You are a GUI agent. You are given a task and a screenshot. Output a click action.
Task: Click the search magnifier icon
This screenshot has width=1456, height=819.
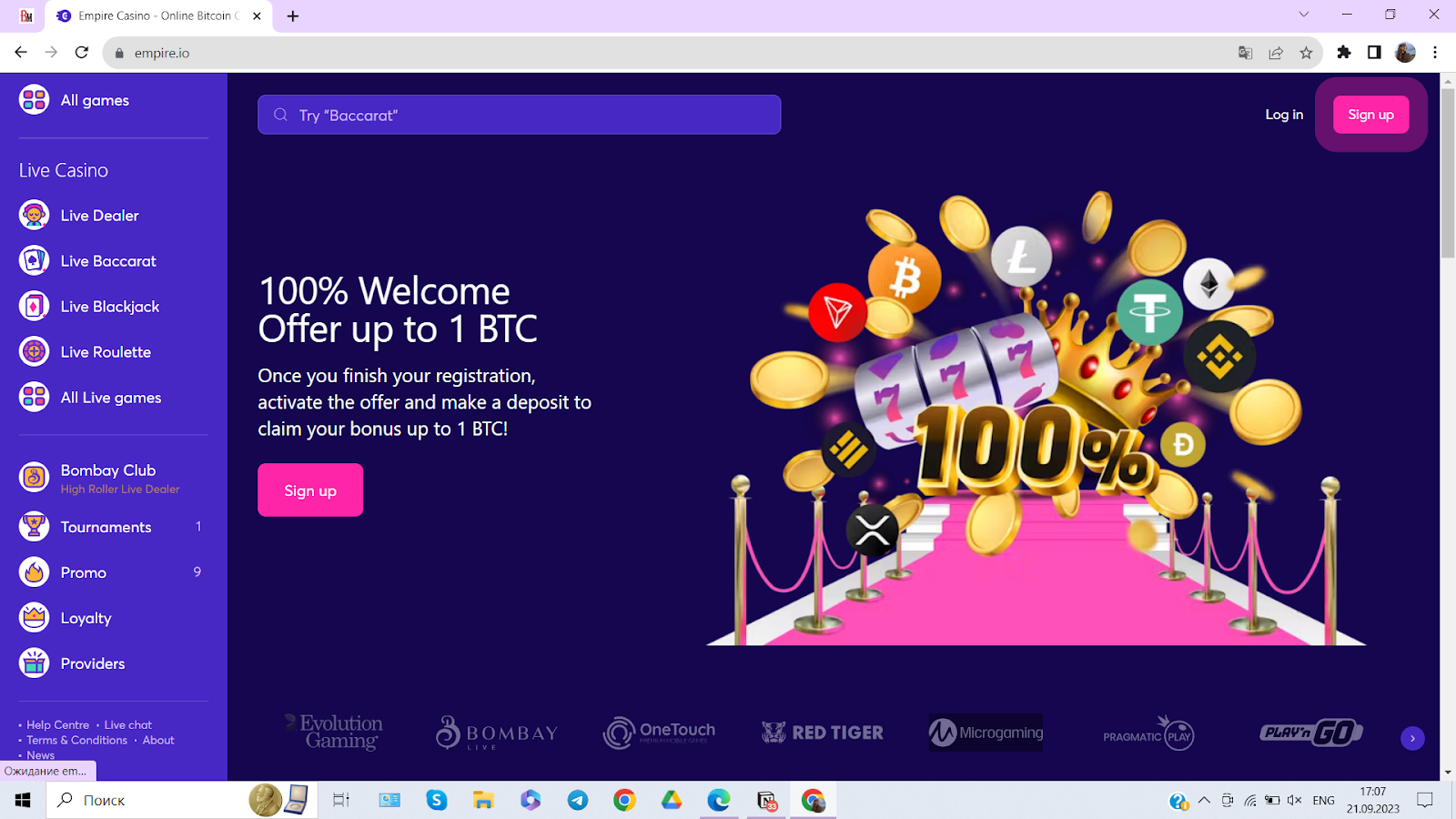click(280, 115)
